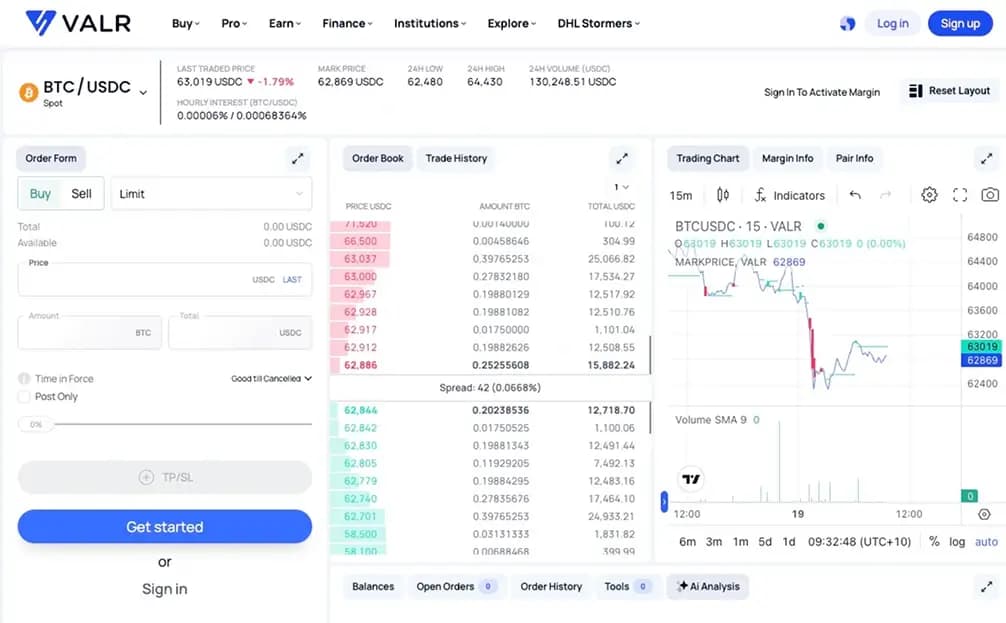Open Good till Cancelled dropdown
Screen dimensions: 1006x623
point(271,379)
